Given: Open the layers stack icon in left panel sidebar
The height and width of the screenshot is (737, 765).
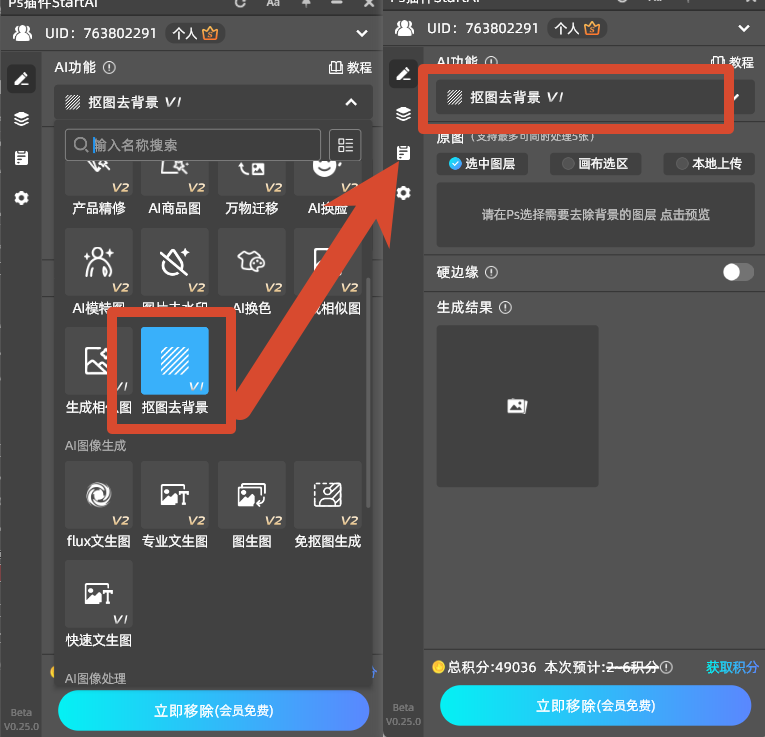Looking at the screenshot, I should pyautogui.click(x=21, y=119).
